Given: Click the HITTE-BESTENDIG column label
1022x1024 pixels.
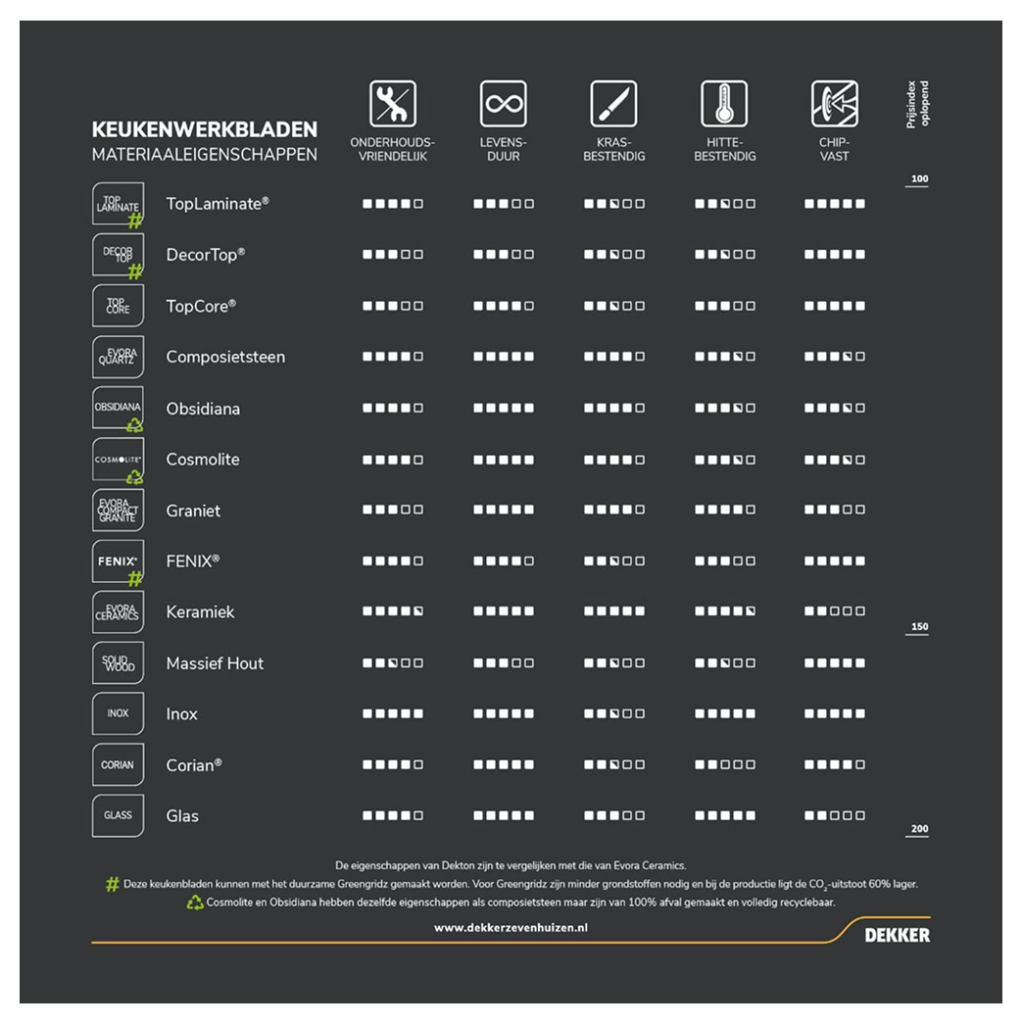Looking at the screenshot, I should tap(725, 150).
